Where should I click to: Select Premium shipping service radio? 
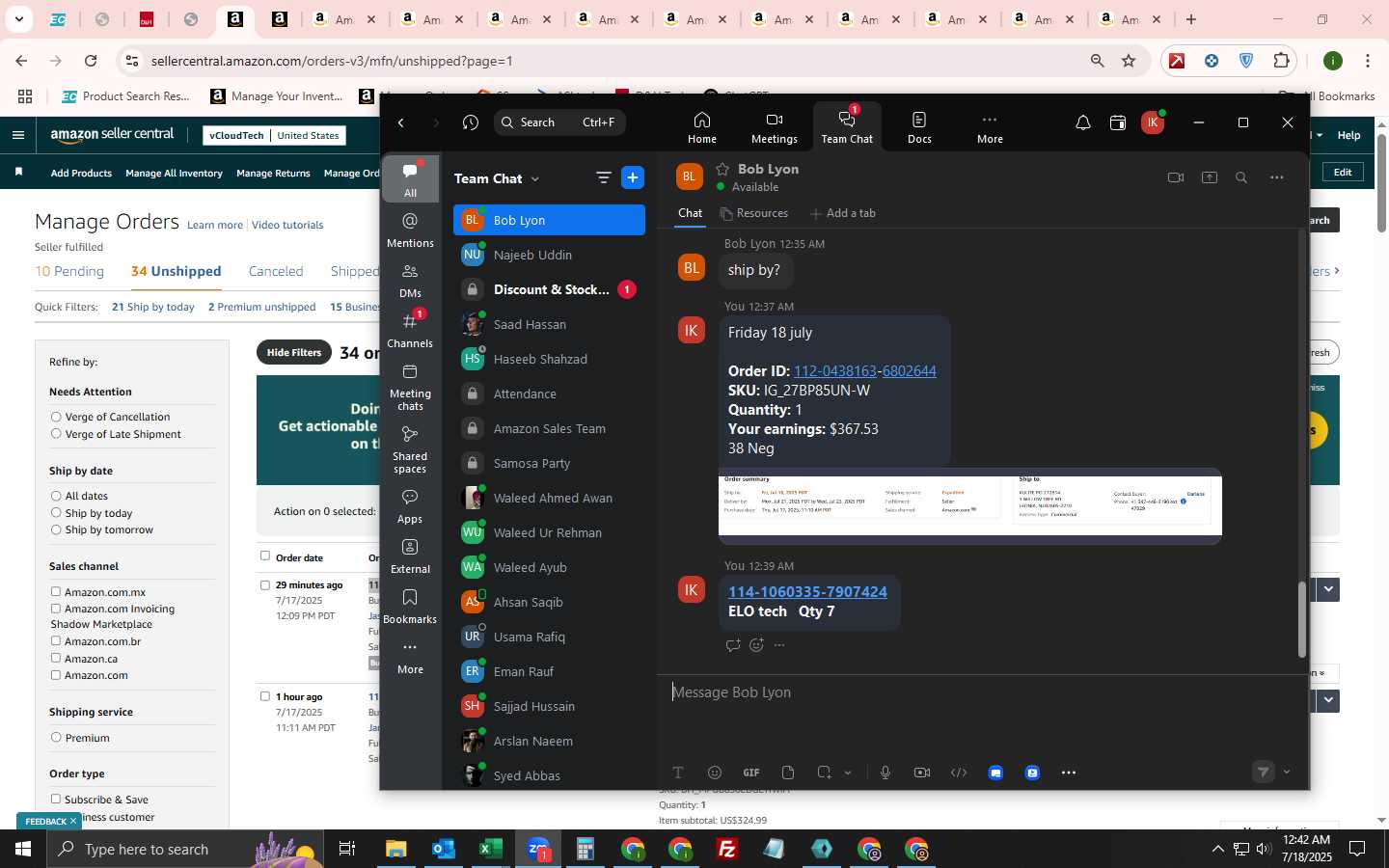[x=56, y=737]
